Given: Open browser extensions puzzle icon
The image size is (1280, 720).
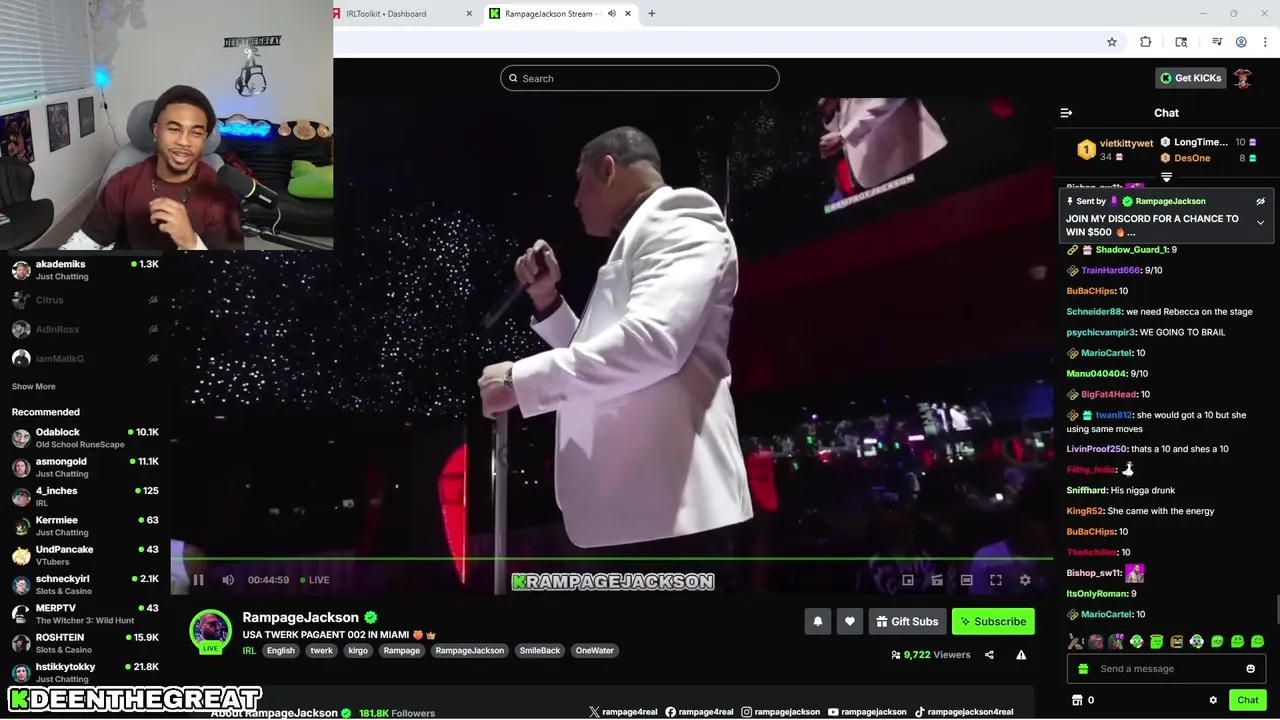Looking at the screenshot, I should 1146,42.
